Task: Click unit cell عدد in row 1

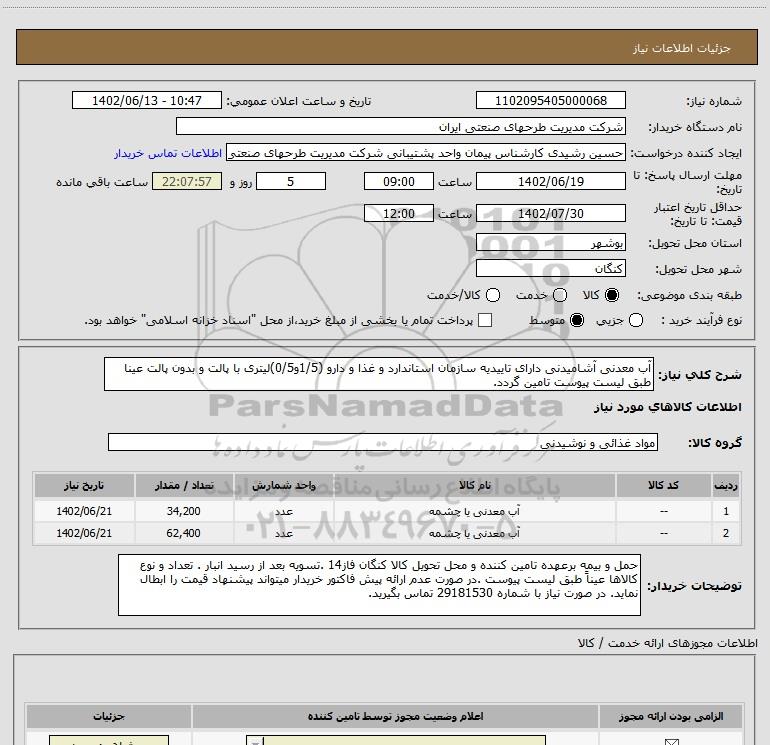Action: [284, 511]
